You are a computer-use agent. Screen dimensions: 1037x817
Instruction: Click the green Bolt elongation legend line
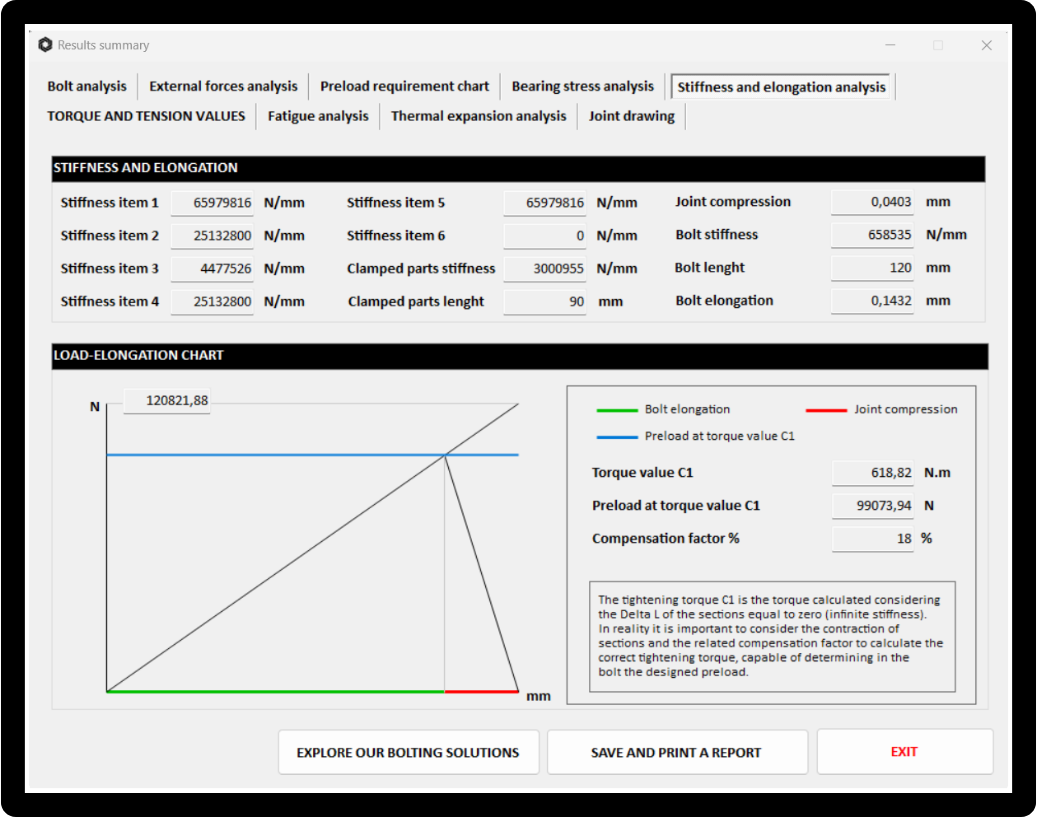click(x=617, y=410)
